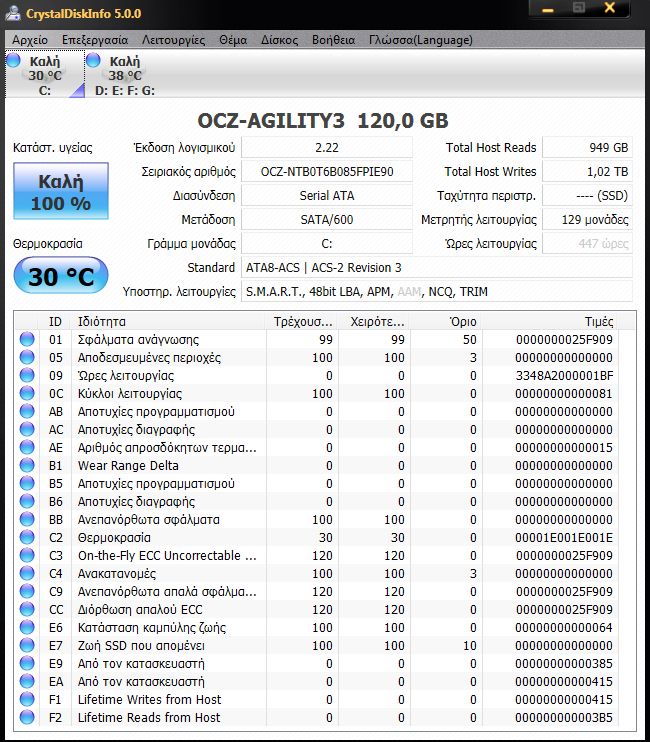
Task: Open the Γλώσσα(Language) menu
Action: click(x=421, y=40)
